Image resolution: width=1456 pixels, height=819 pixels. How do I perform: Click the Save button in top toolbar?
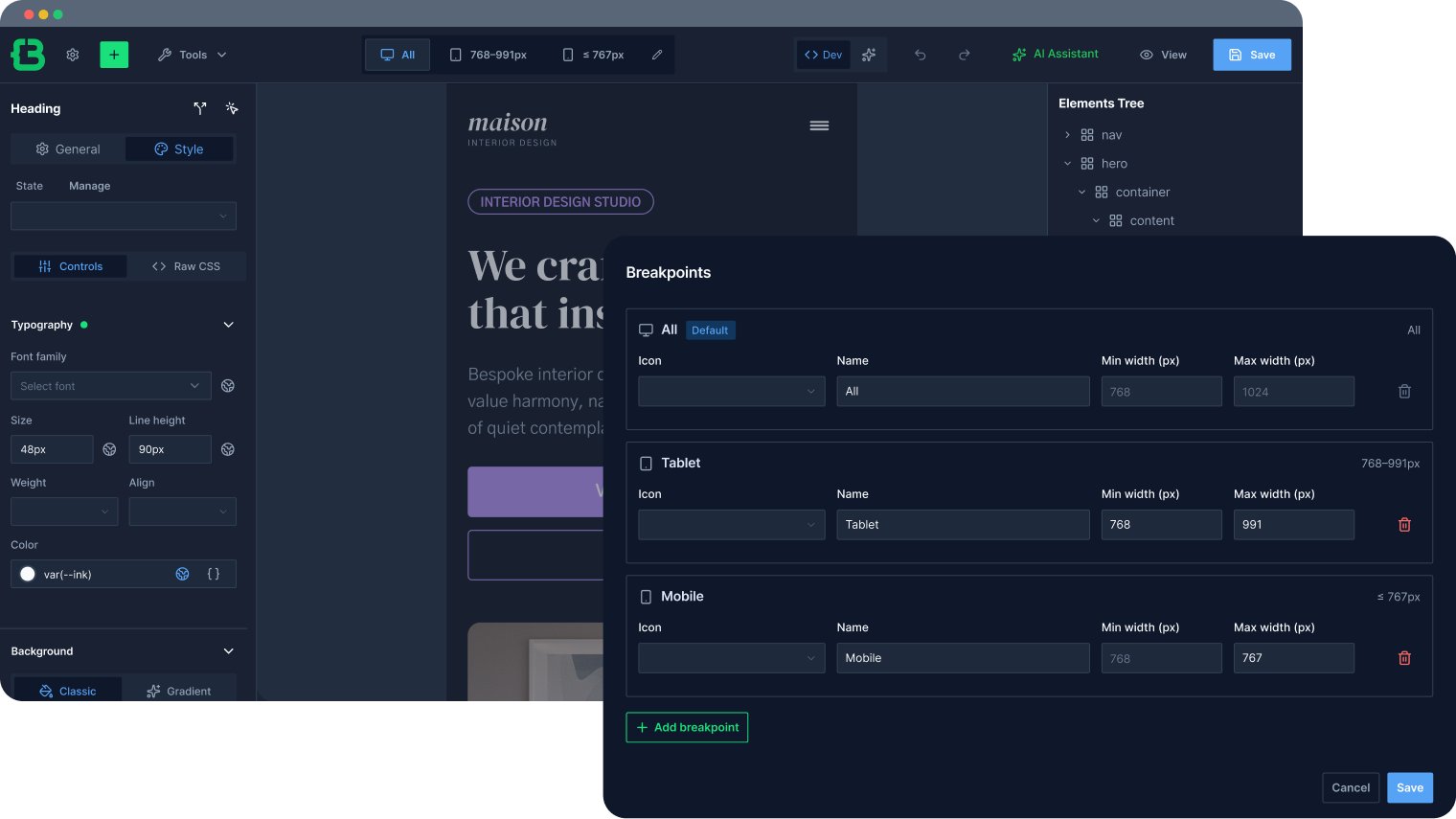(x=1252, y=55)
